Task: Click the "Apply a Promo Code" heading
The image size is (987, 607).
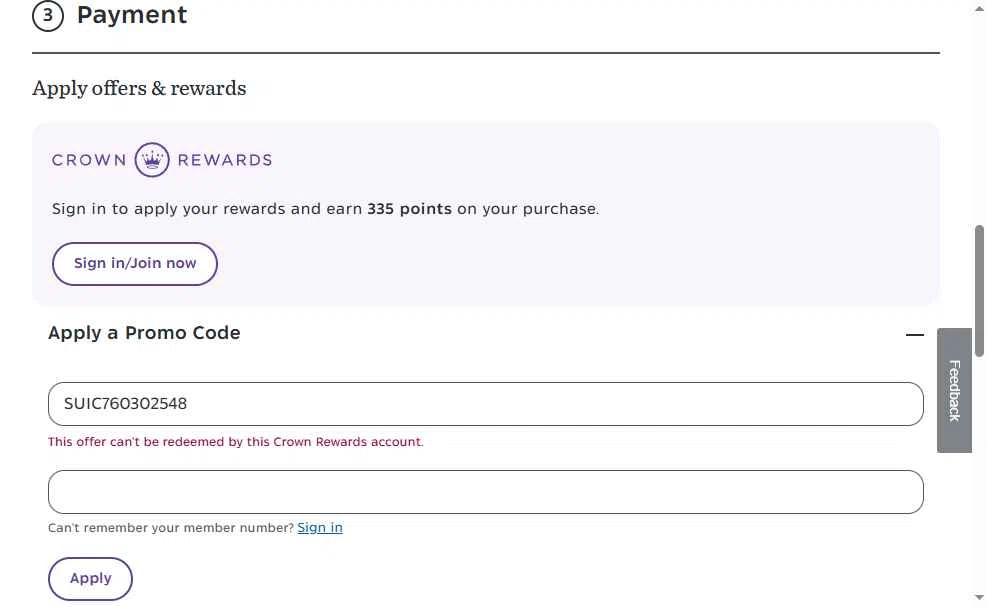Action: pyautogui.click(x=144, y=333)
